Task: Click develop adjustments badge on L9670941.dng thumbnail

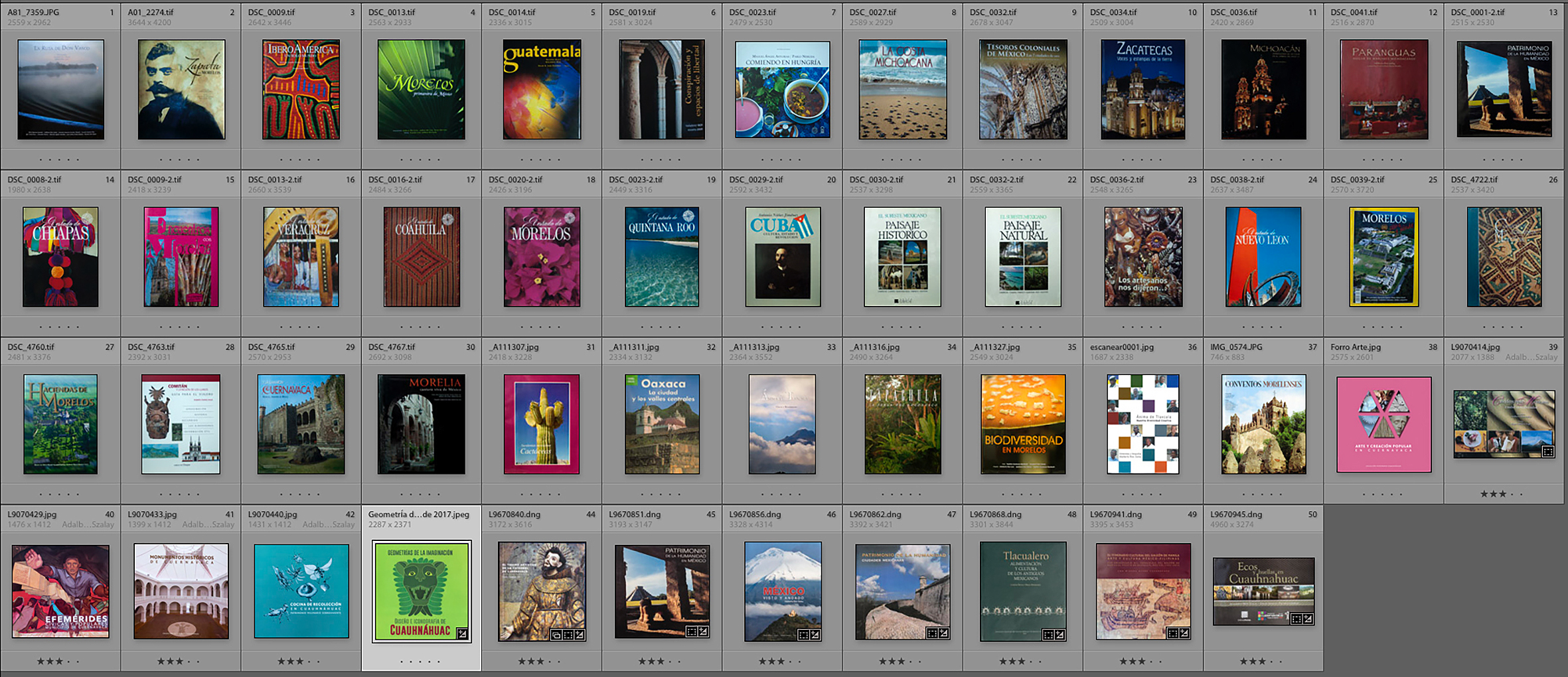Action: pos(1184,633)
